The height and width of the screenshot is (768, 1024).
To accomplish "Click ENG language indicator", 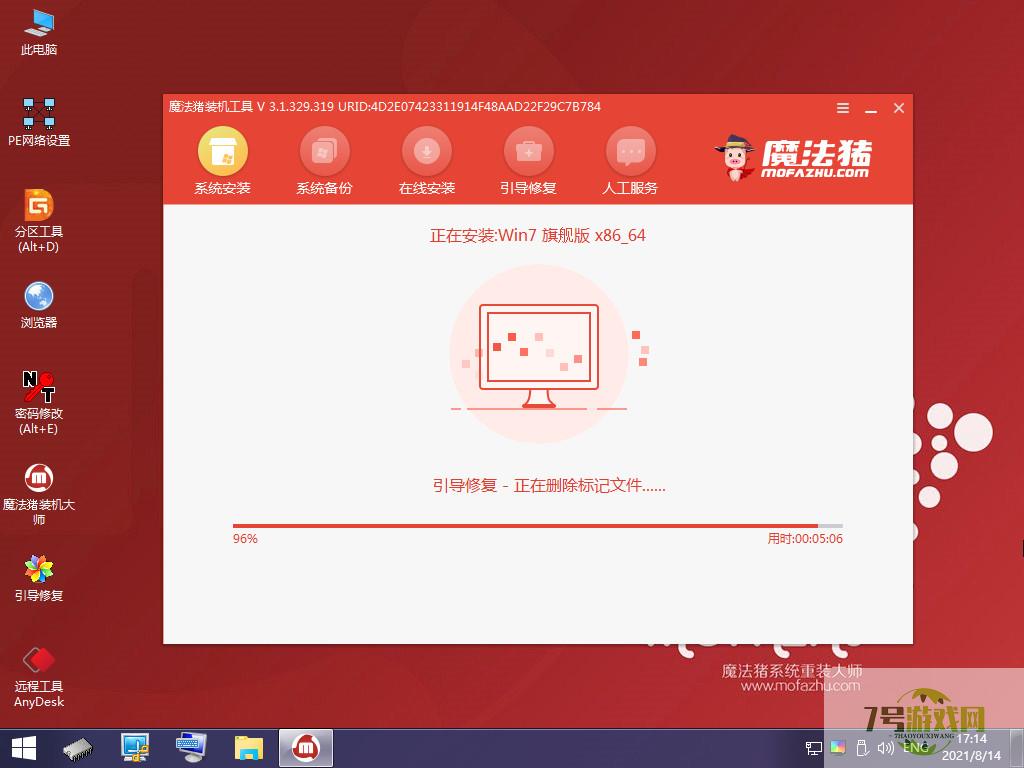I will pos(916,748).
